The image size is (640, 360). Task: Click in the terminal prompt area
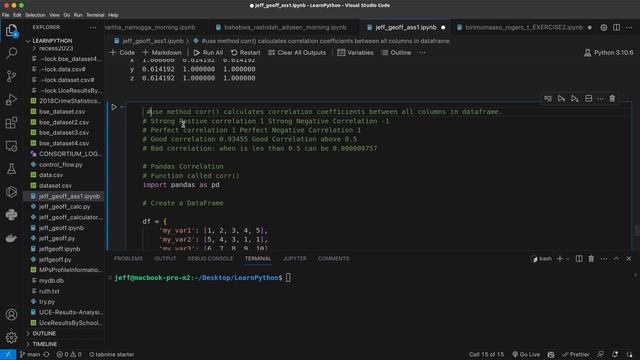288,278
